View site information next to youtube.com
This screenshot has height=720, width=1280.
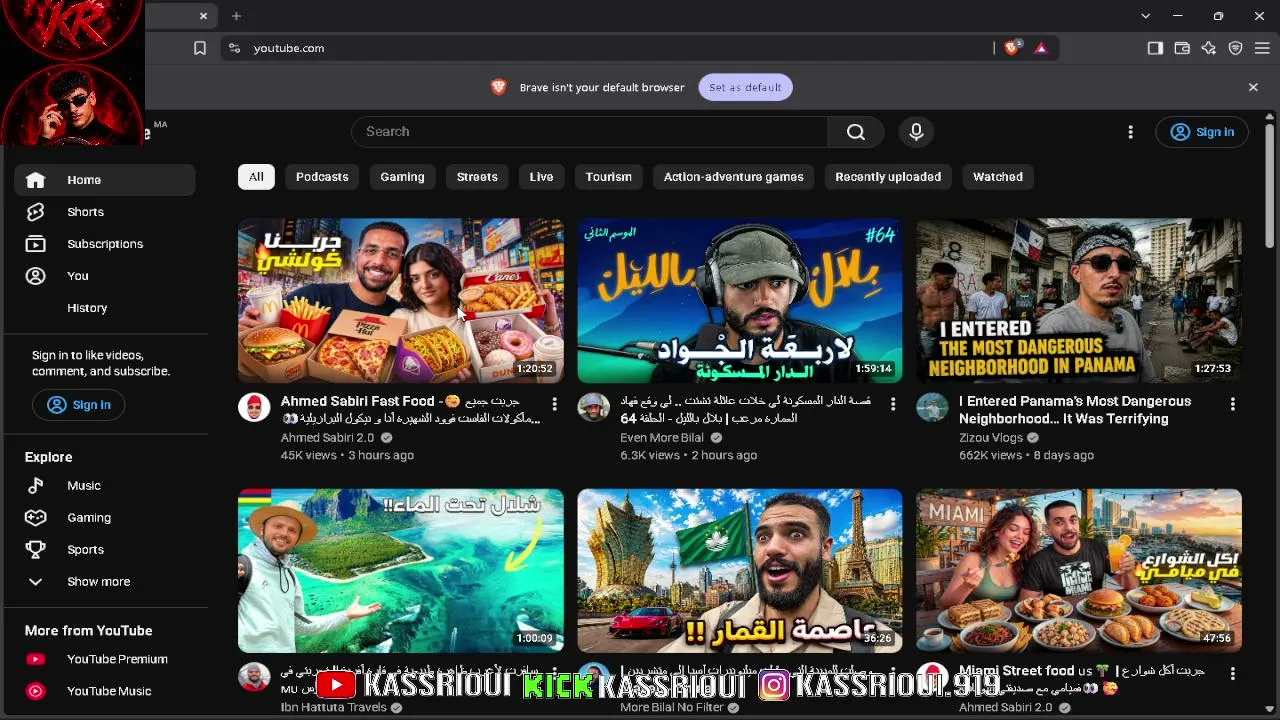234,48
